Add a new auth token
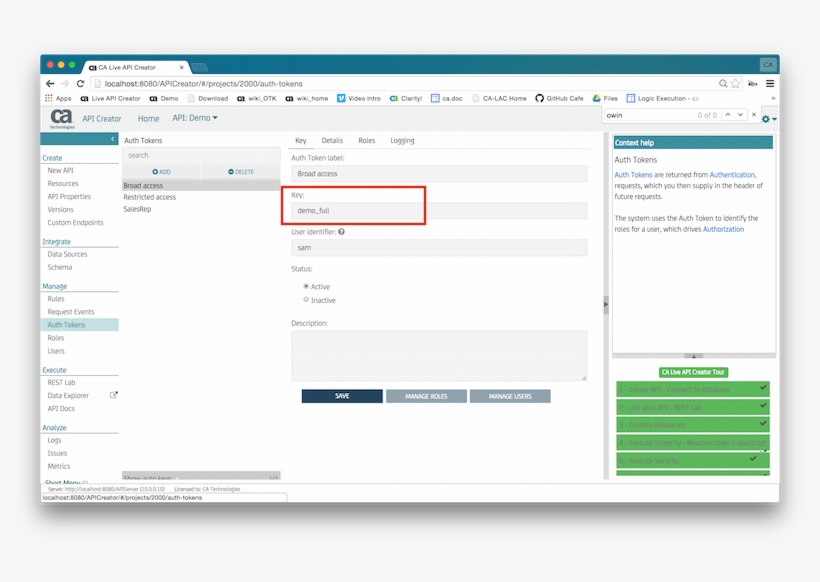The image size is (820, 582). point(162,172)
